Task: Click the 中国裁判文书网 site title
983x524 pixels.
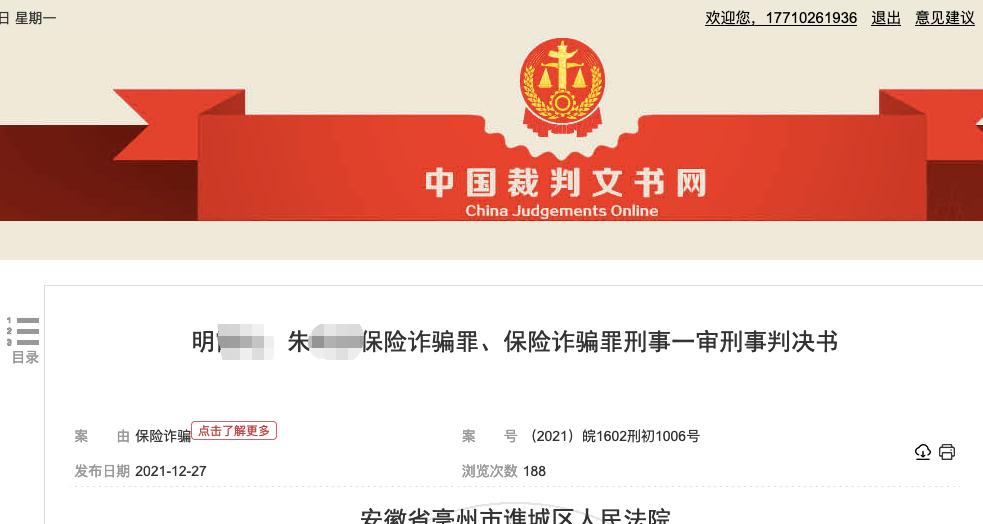Action: coord(566,182)
